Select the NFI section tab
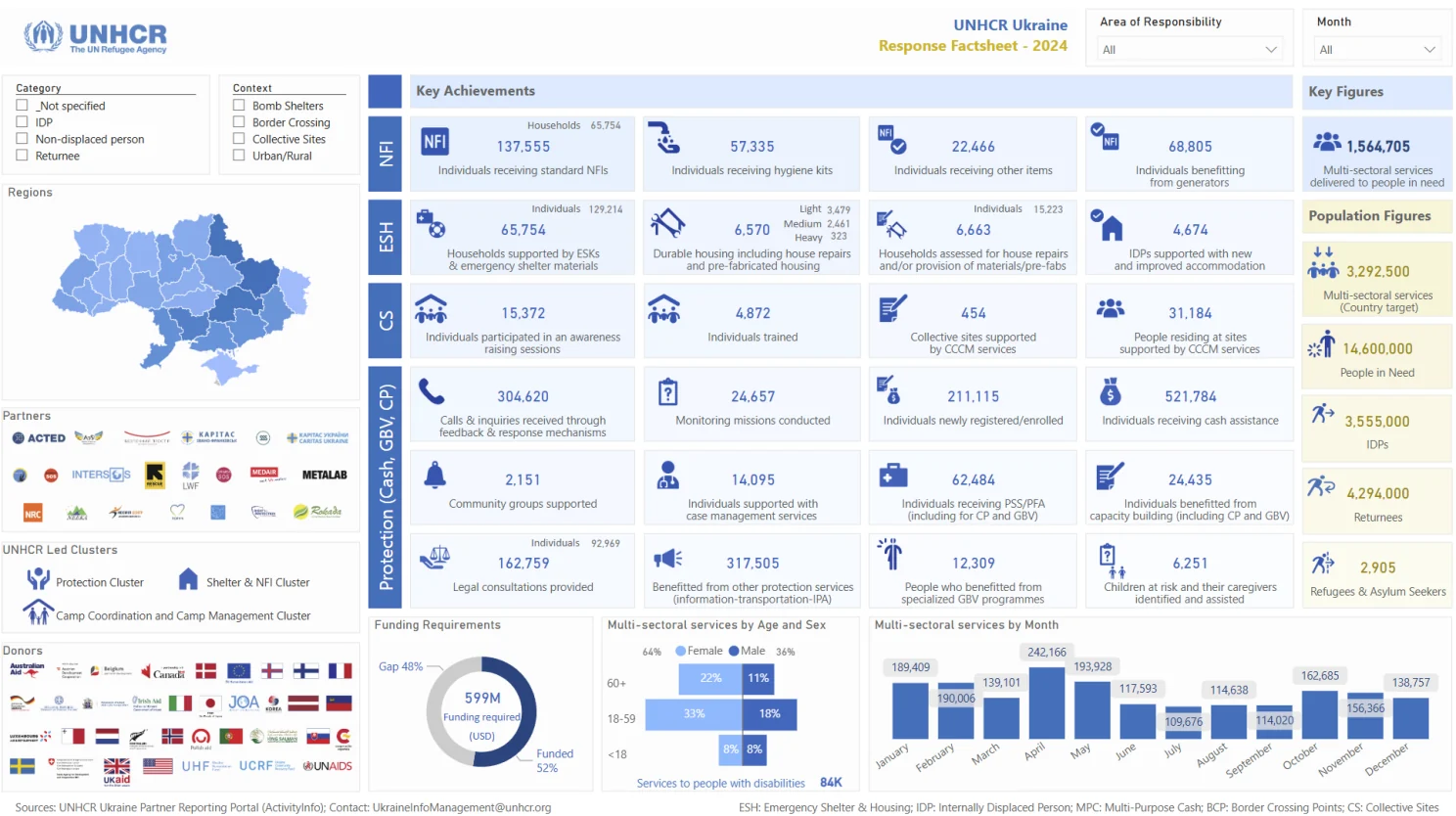1456x816 pixels. pos(385,154)
